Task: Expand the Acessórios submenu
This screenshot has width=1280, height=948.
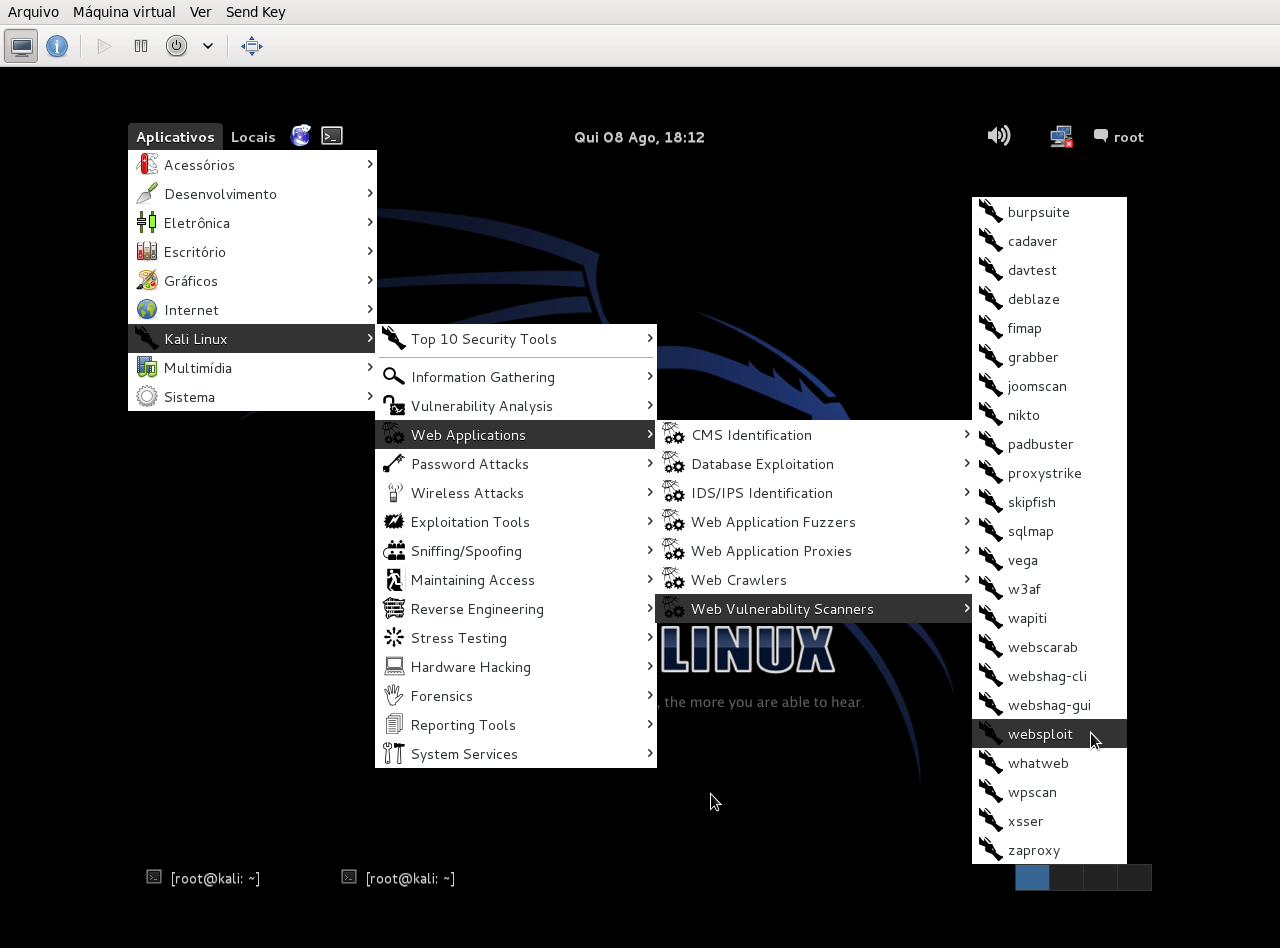Action: (x=252, y=165)
